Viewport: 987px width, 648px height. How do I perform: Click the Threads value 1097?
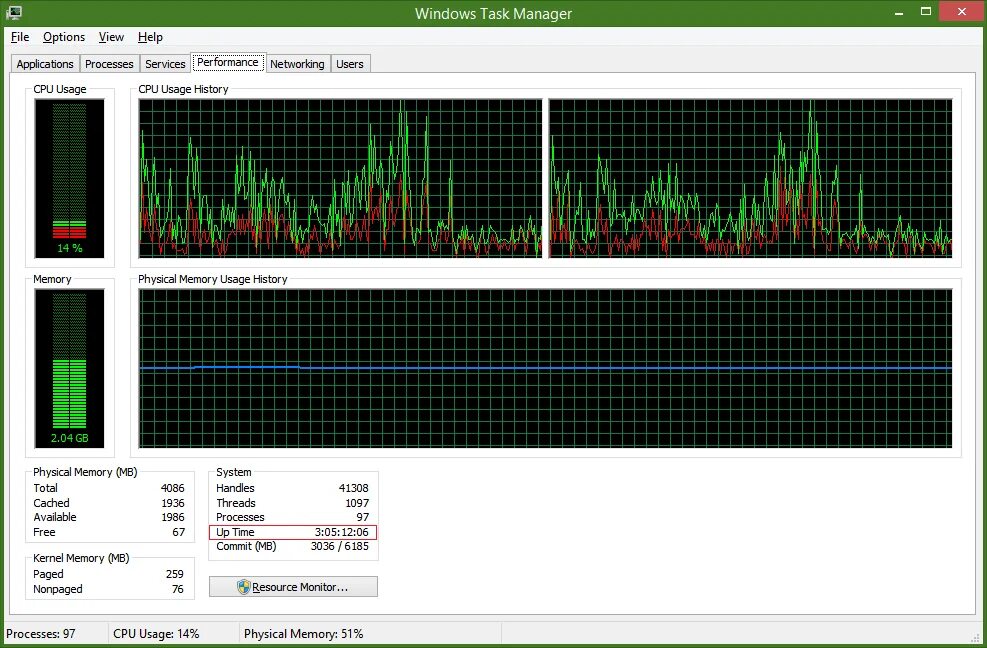(x=357, y=503)
